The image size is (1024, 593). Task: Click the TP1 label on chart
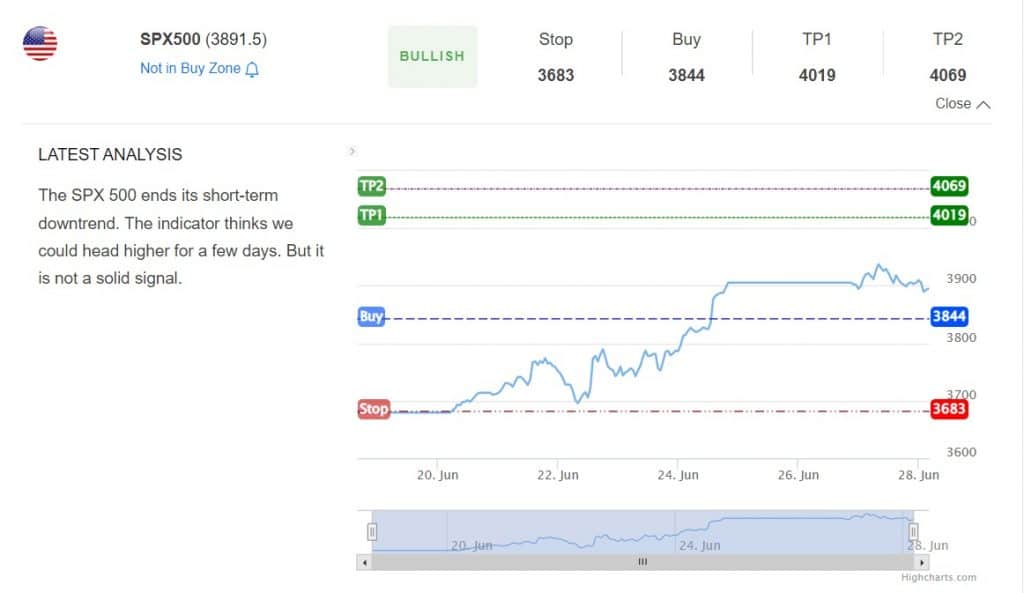[x=372, y=215]
